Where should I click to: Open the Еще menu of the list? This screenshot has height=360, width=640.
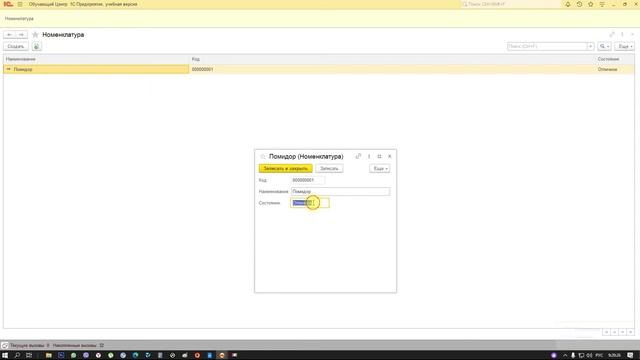(624, 46)
